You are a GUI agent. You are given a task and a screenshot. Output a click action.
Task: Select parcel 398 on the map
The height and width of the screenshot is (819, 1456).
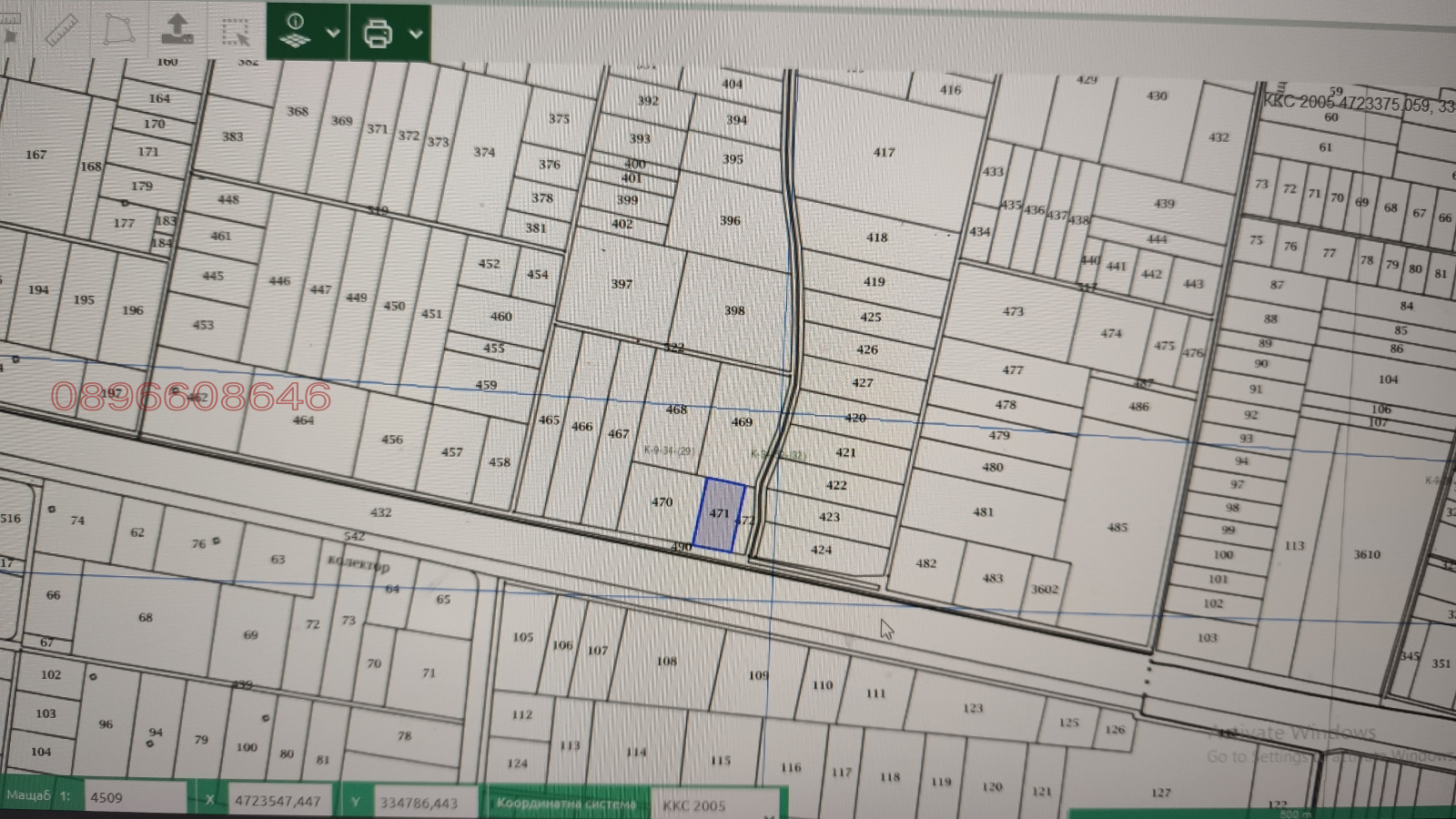(x=733, y=310)
